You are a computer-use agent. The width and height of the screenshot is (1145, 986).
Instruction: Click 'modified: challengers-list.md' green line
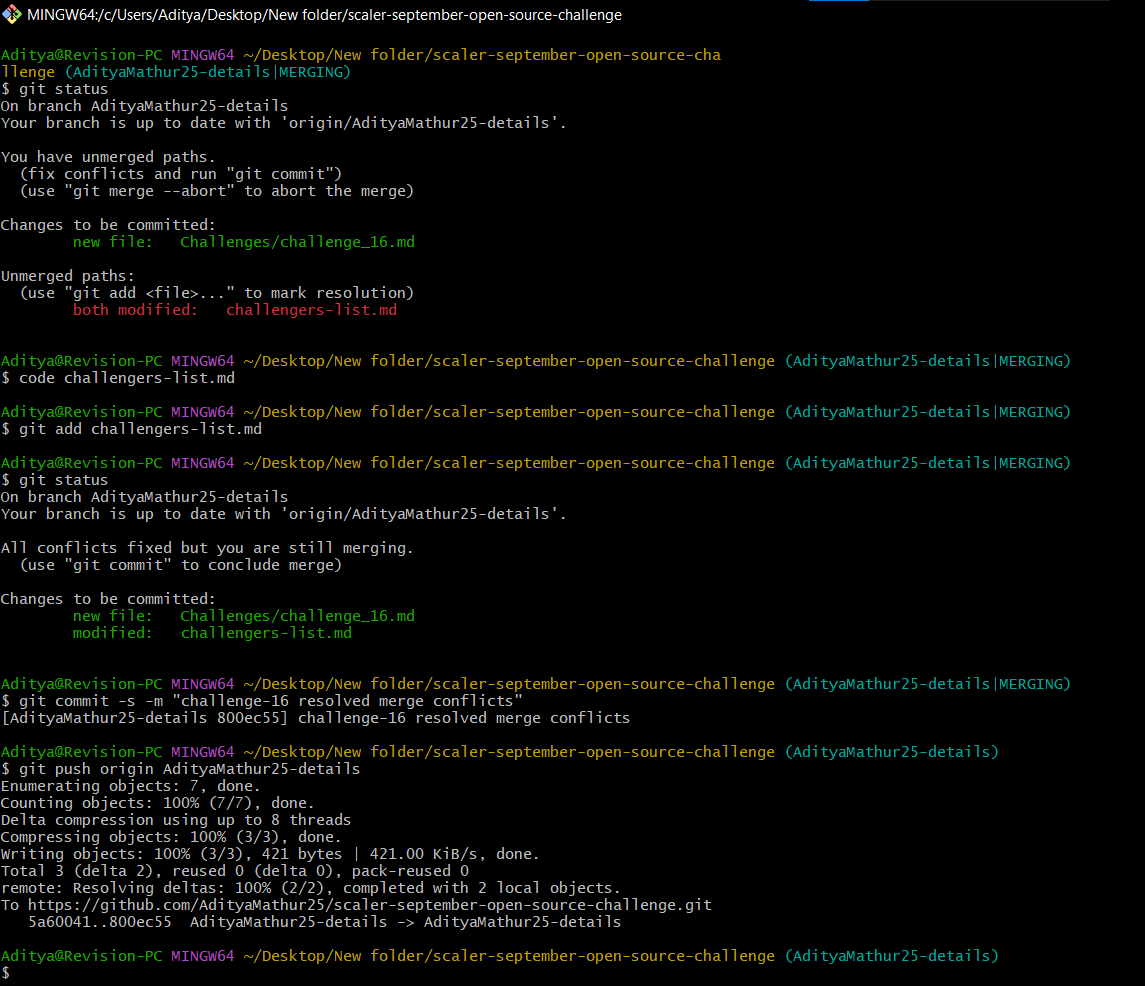[212, 633]
